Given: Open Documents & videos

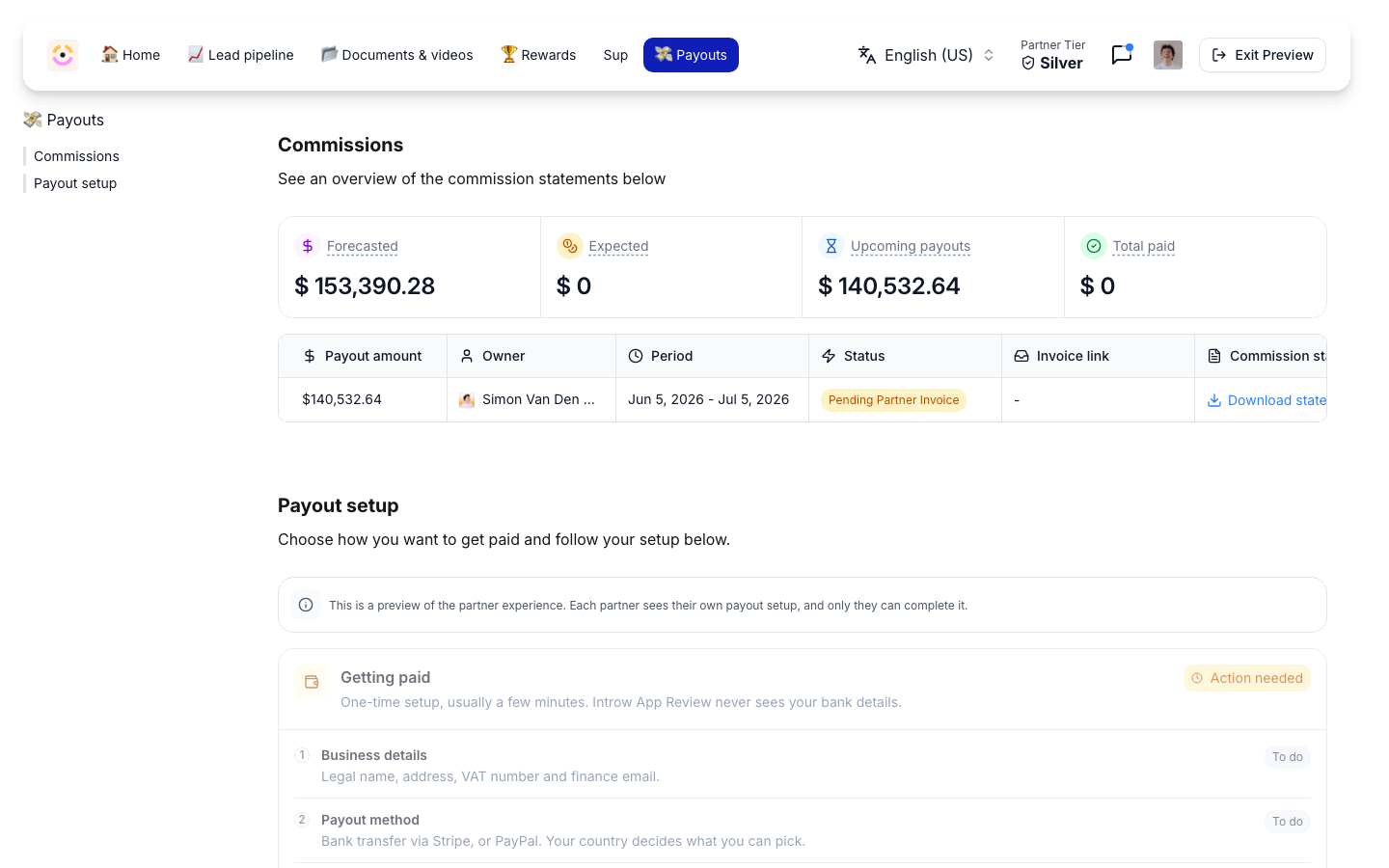Looking at the screenshot, I should (396, 55).
